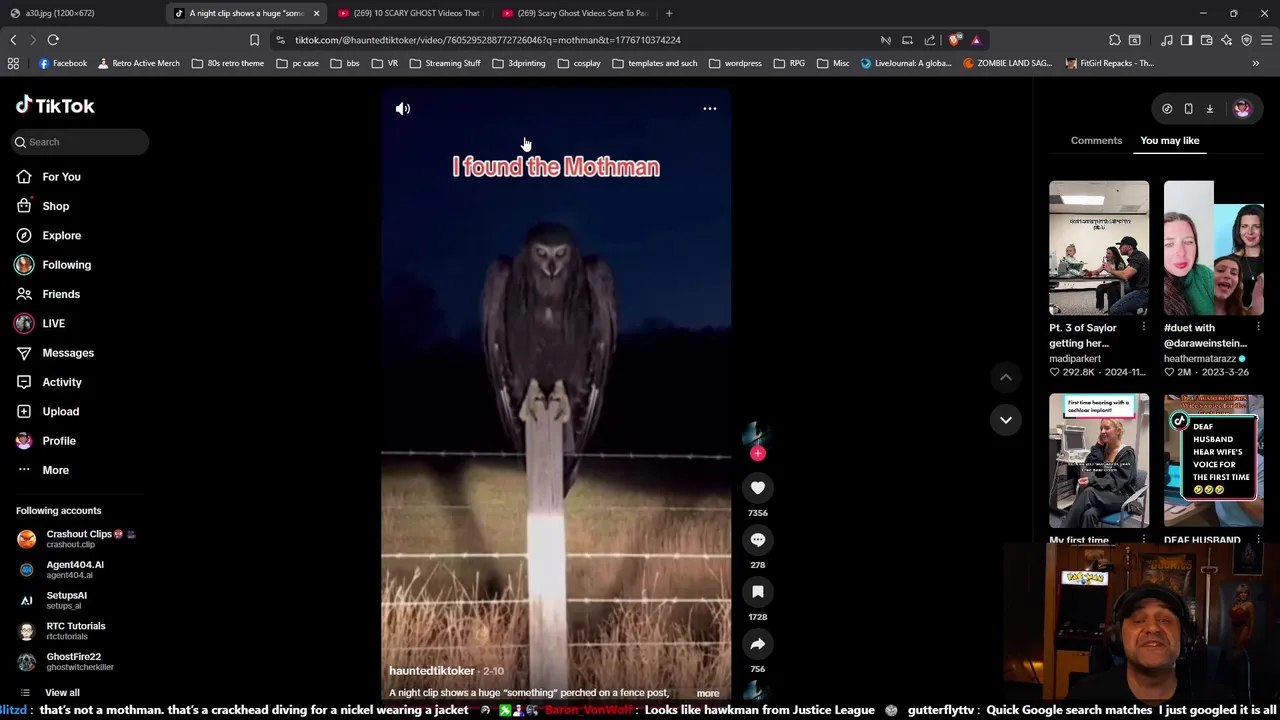This screenshot has height=720, width=1280.
Task: Go to the previous video with the up chevron
Action: point(1005,377)
